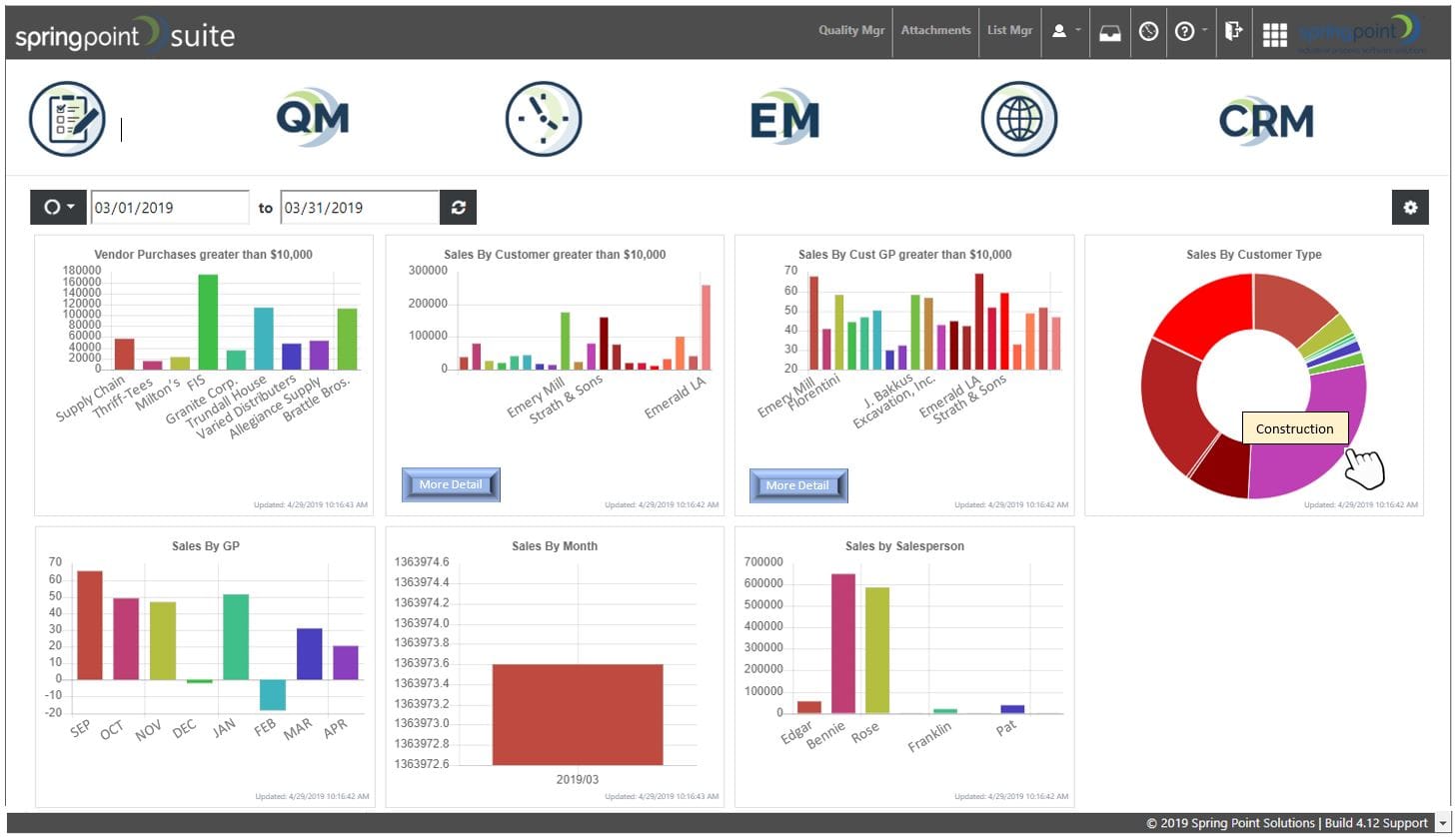The height and width of the screenshot is (837, 1456).
Task: Open the checklist module icon on the left
Action: tap(67, 117)
